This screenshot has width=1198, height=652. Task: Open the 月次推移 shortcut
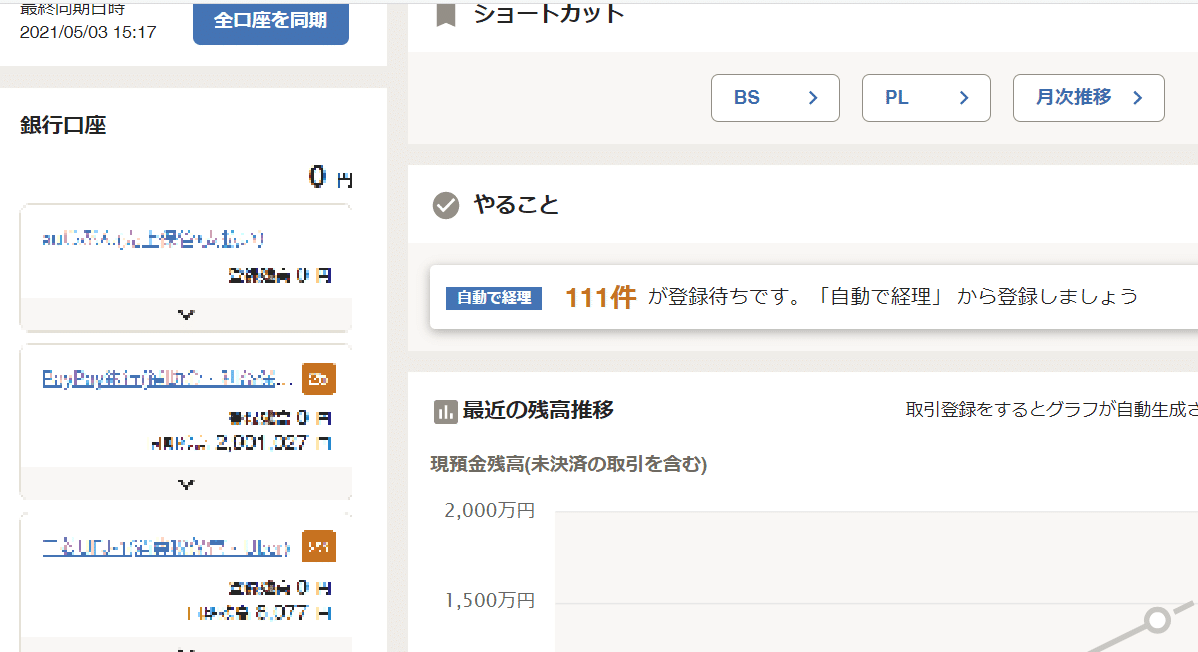point(1088,98)
